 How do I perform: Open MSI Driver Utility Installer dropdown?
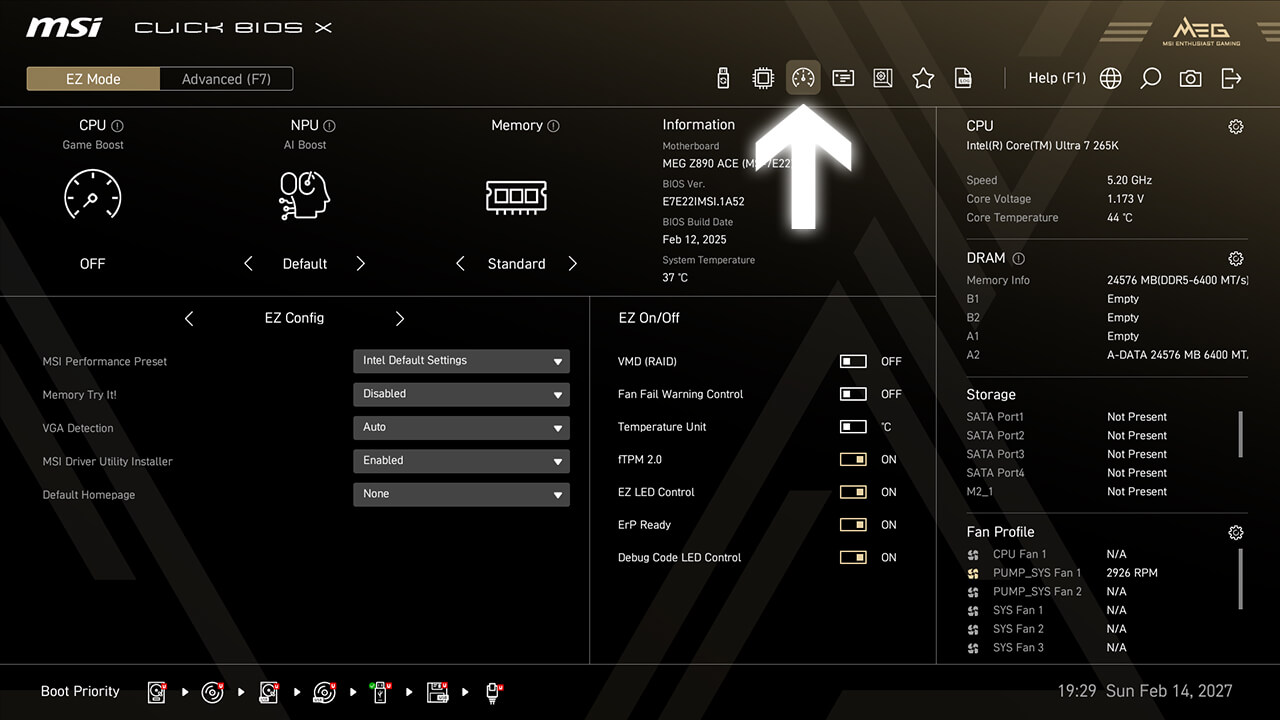coord(461,461)
